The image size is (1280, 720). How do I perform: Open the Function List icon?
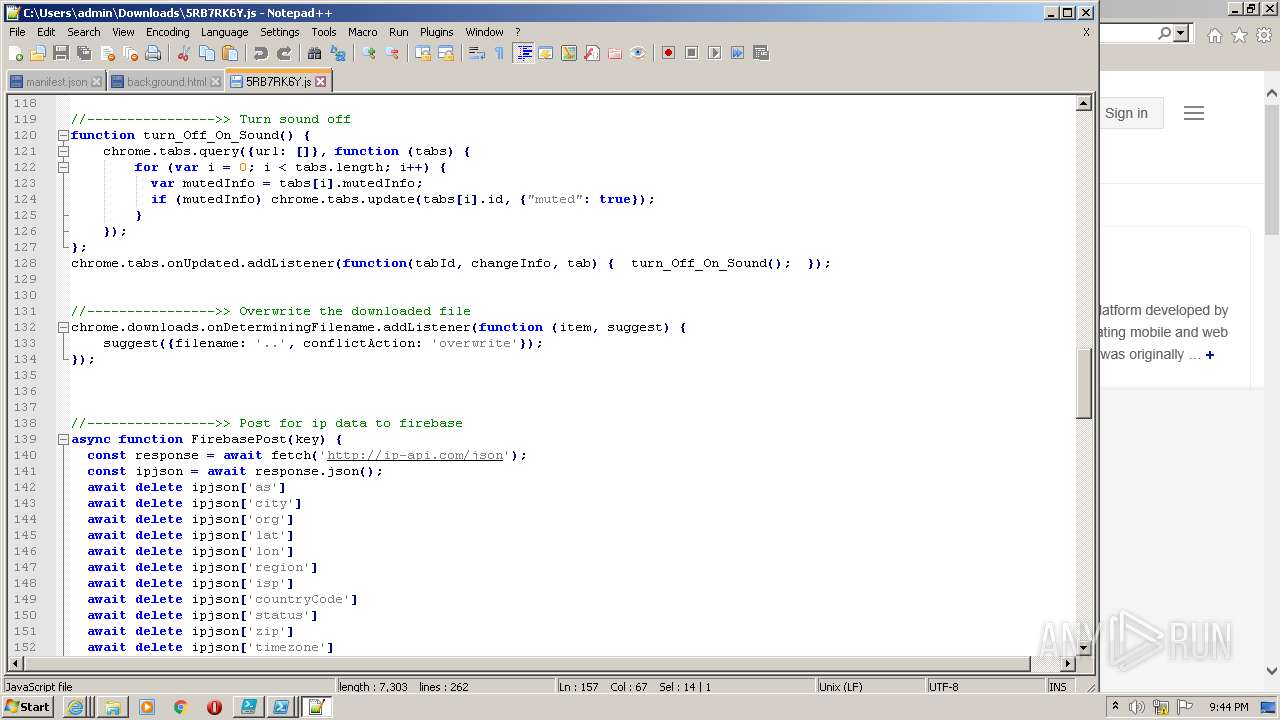592,53
